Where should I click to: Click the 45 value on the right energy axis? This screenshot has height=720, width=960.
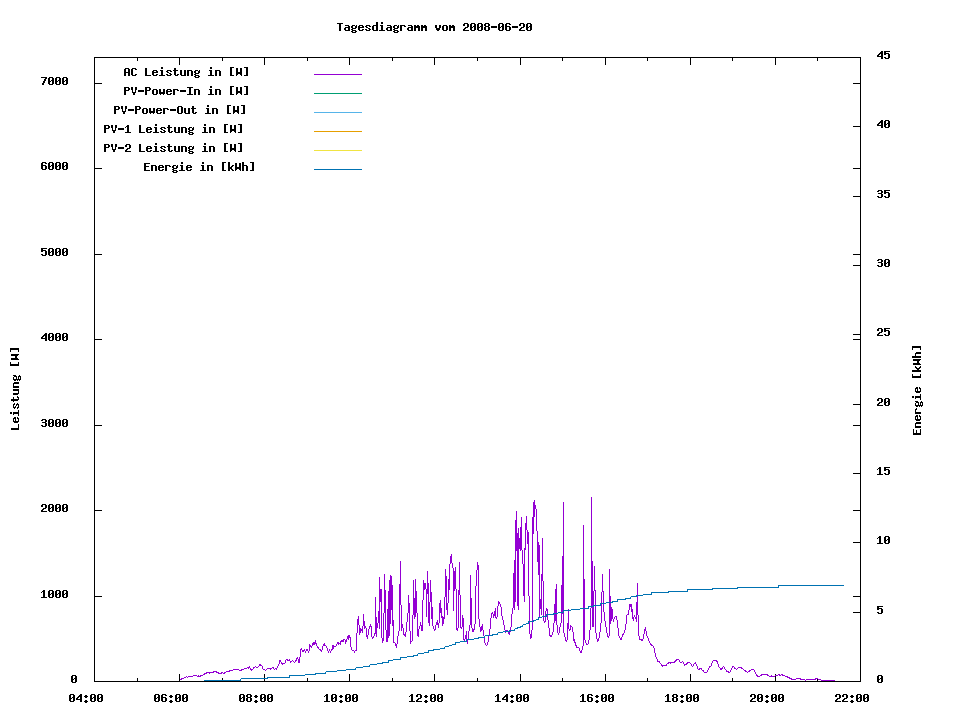[x=883, y=55]
